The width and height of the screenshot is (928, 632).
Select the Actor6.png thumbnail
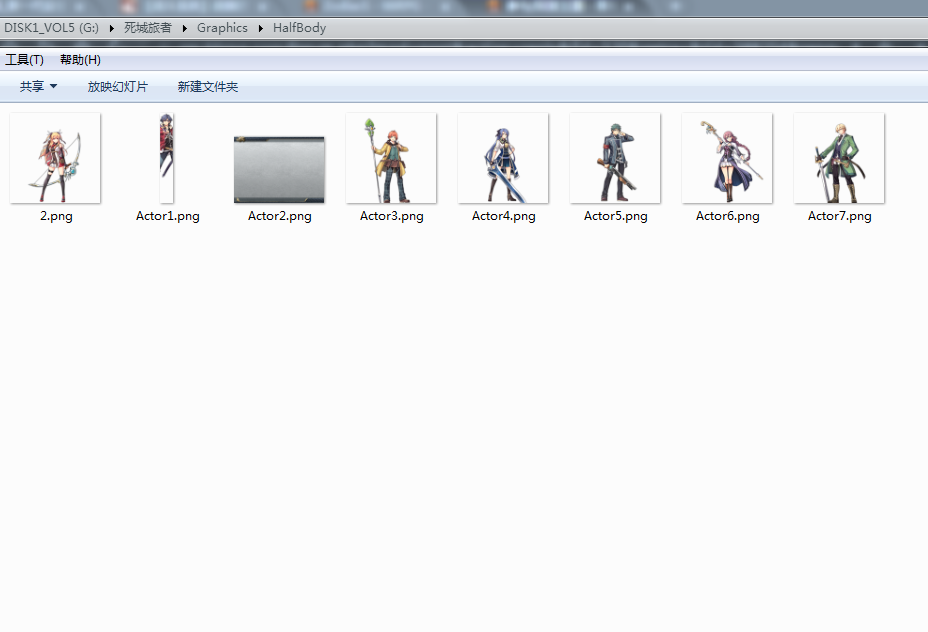[727, 158]
